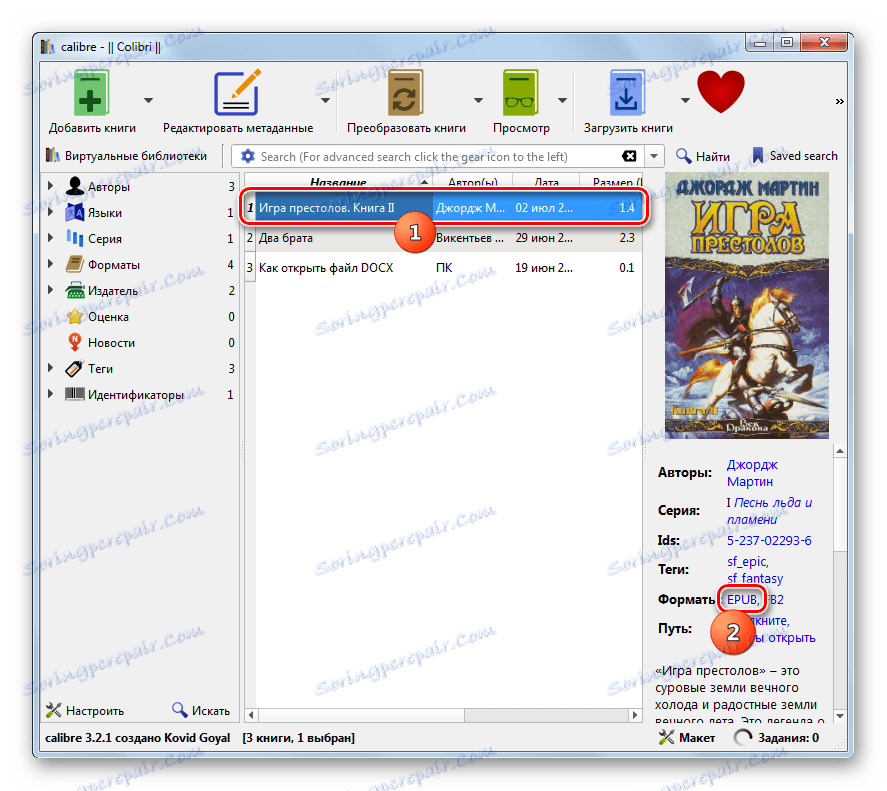Expand the Серия tree node

tap(50, 238)
